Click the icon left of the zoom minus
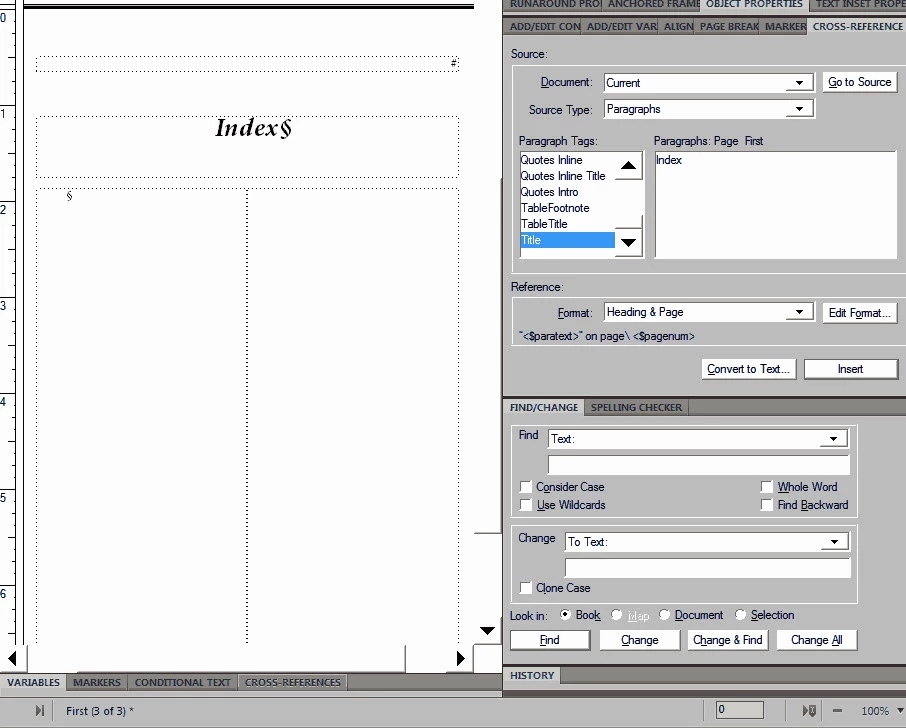906x728 pixels. (810, 711)
